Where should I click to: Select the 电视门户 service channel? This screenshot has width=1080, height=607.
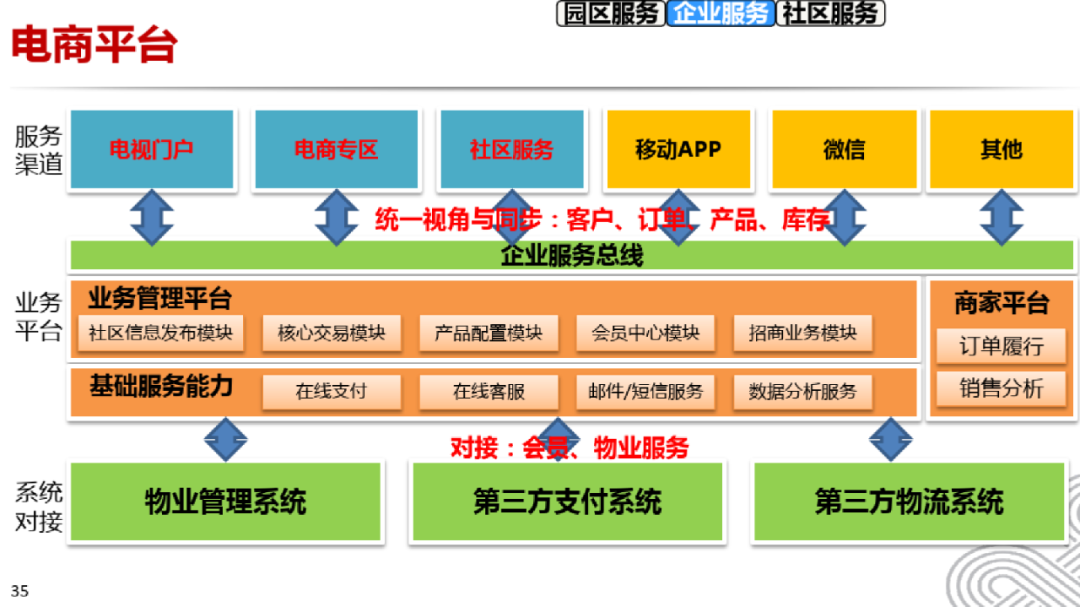pos(152,149)
